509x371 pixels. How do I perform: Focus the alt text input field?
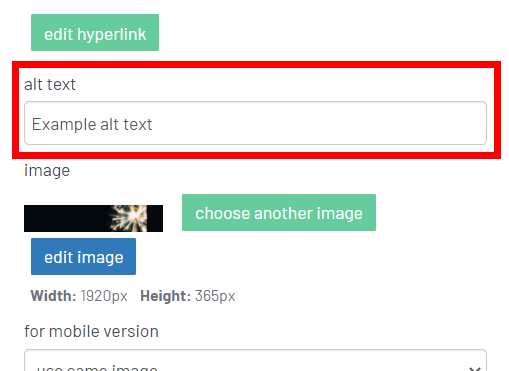[x=255, y=123]
